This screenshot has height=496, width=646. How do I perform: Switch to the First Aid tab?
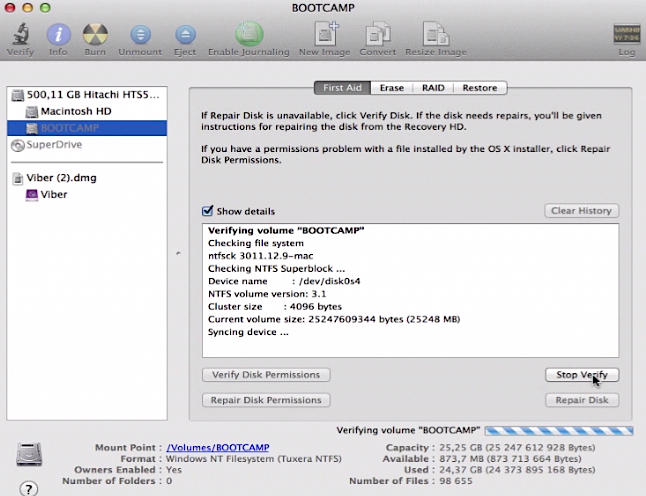(342, 88)
